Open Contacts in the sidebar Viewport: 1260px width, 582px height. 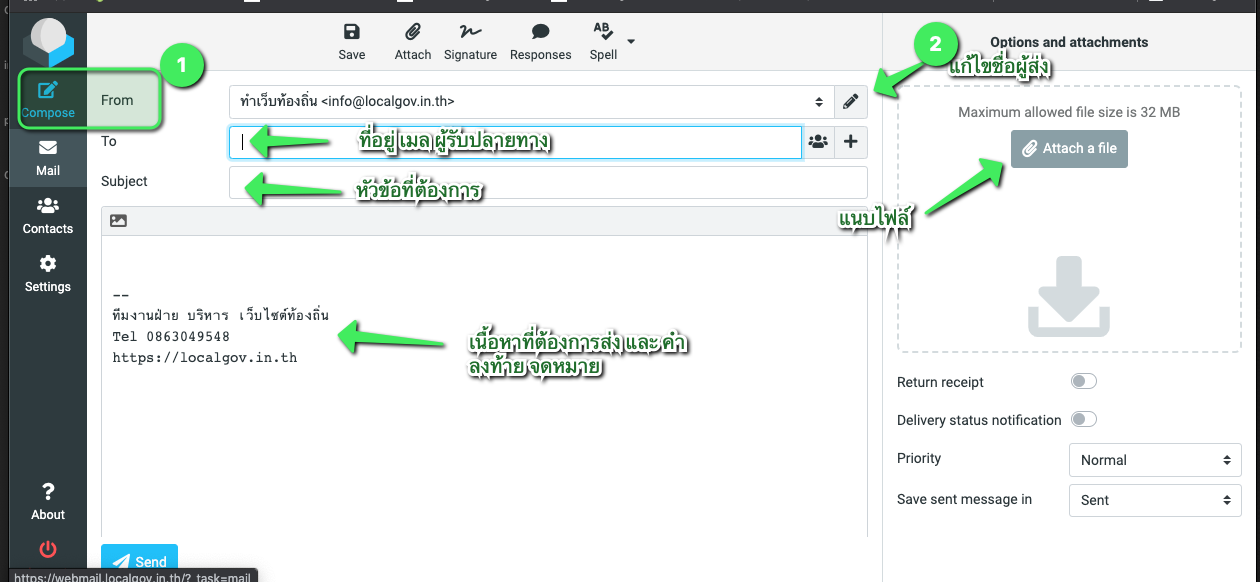tap(48, 216)
